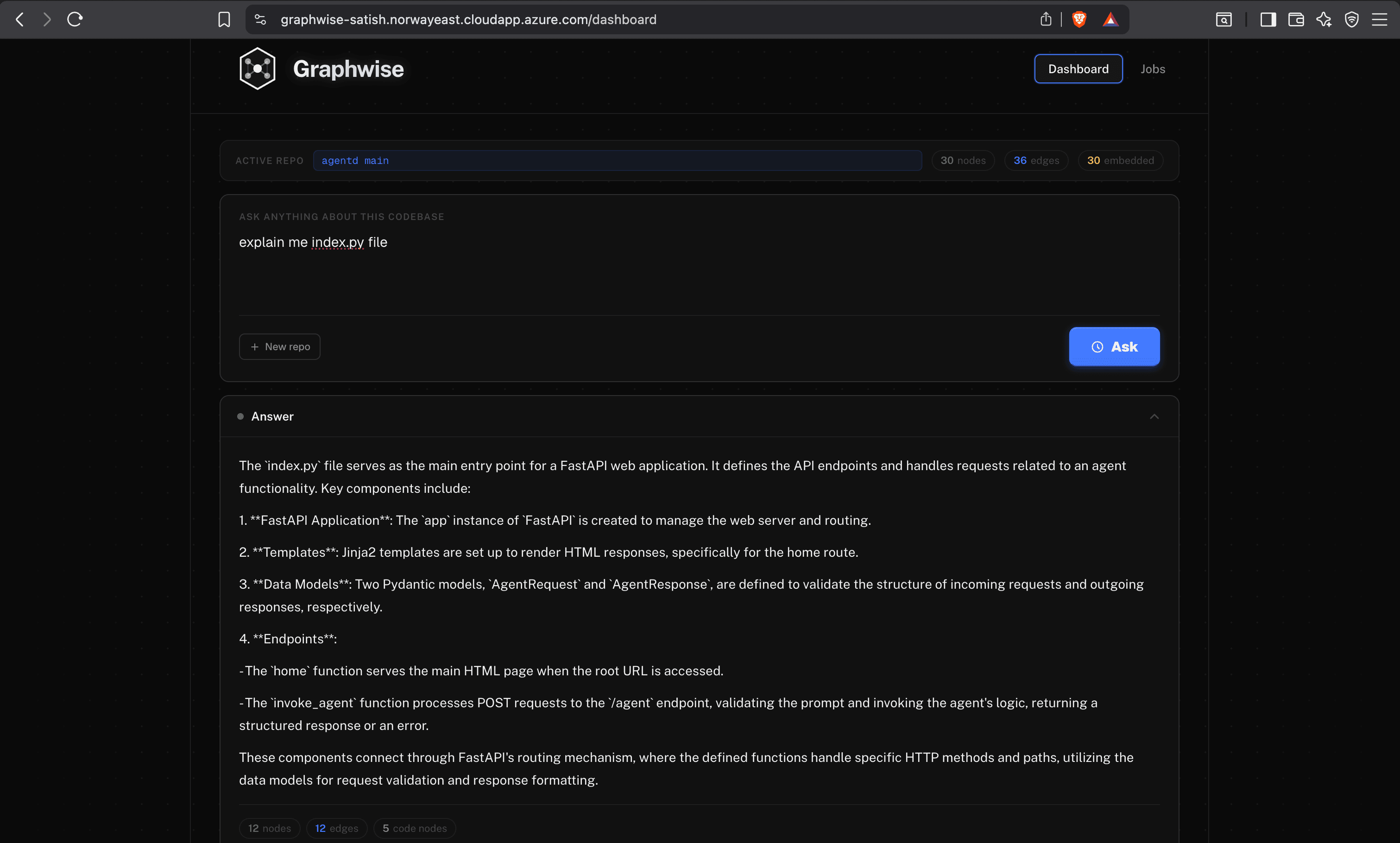Click the Ask button

point(1114,346)
